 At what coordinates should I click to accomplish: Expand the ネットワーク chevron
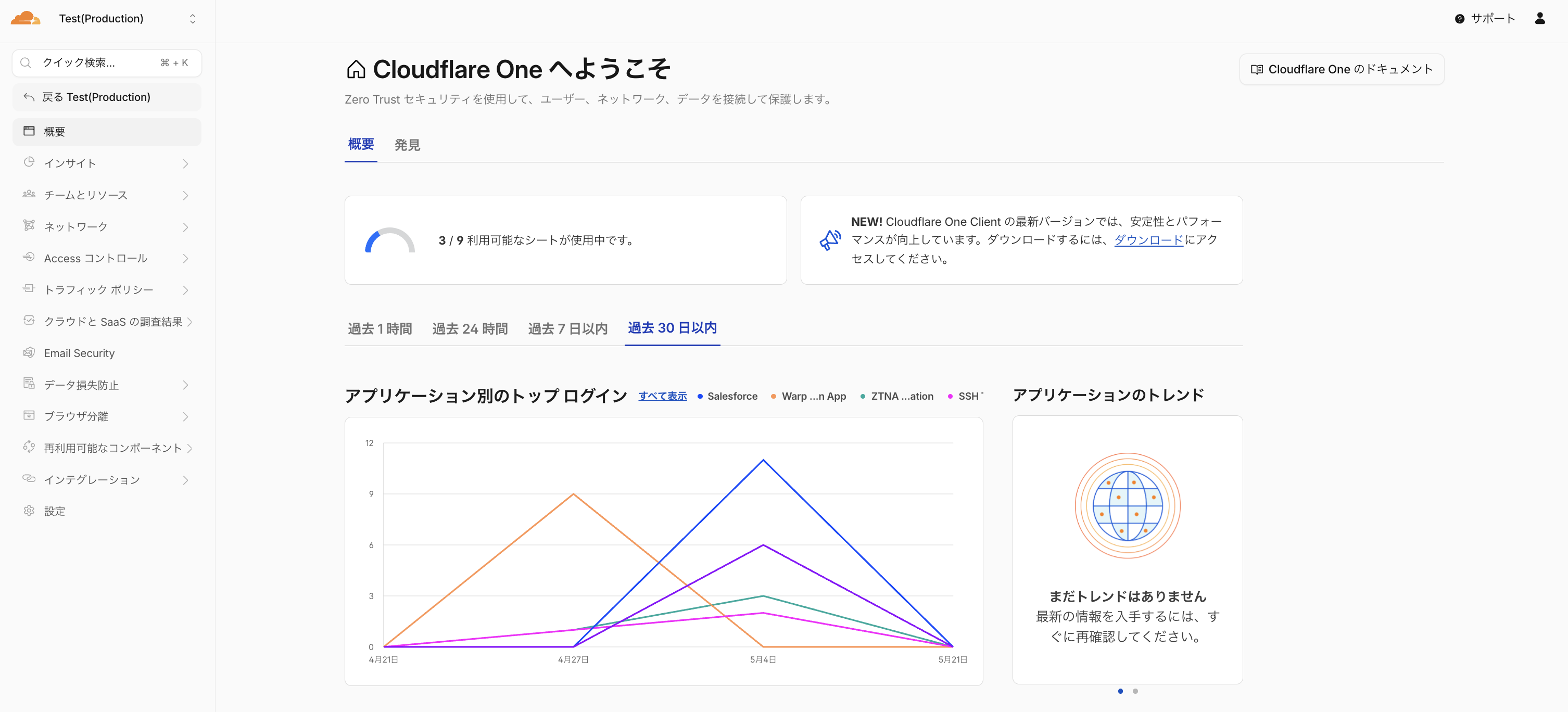point(186,226)
